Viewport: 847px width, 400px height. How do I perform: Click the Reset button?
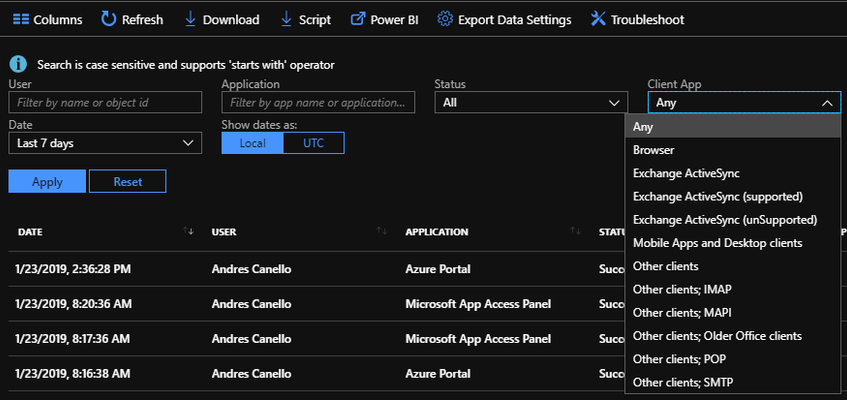[128, 182]
